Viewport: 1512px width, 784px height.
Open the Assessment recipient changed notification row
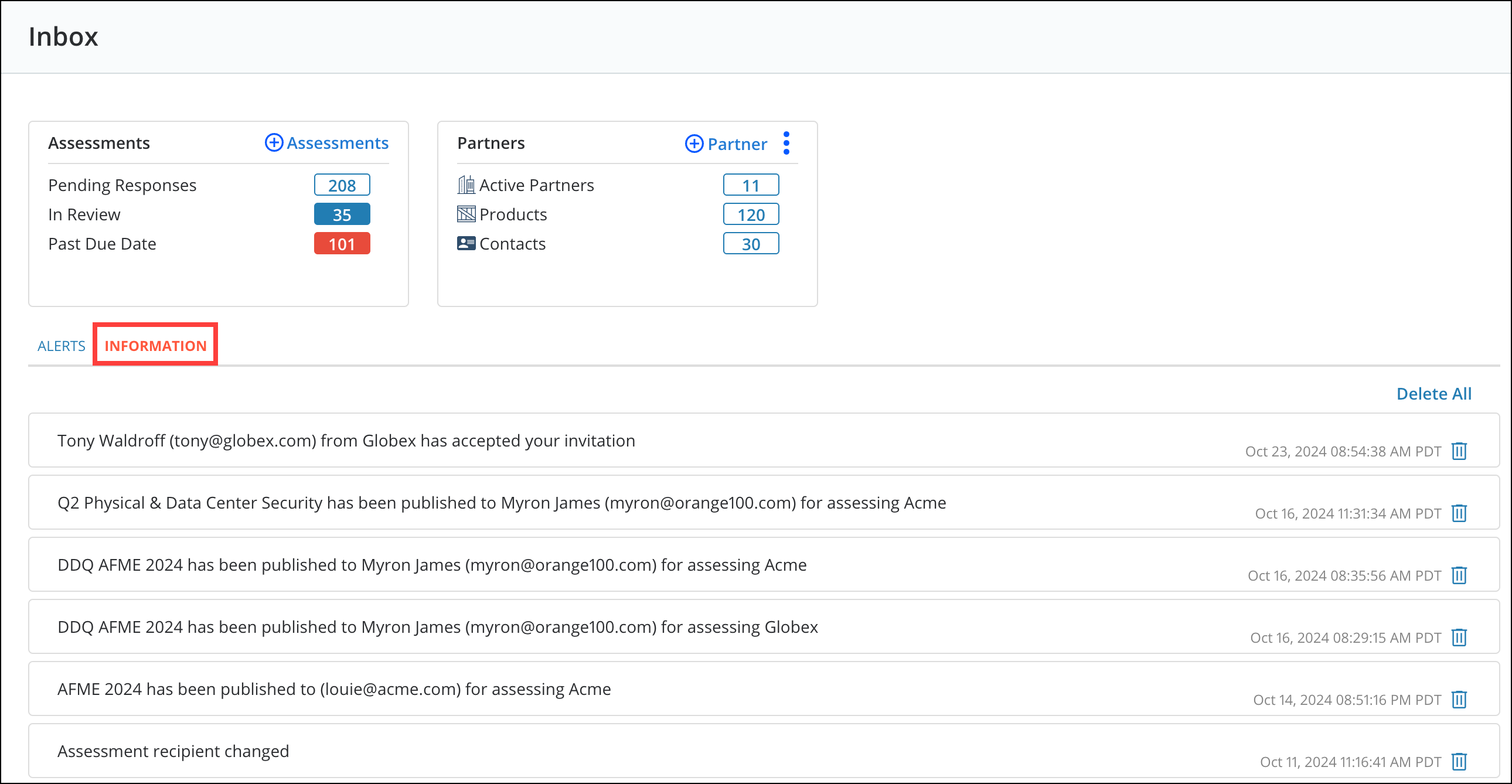click(x=173, y=751)
